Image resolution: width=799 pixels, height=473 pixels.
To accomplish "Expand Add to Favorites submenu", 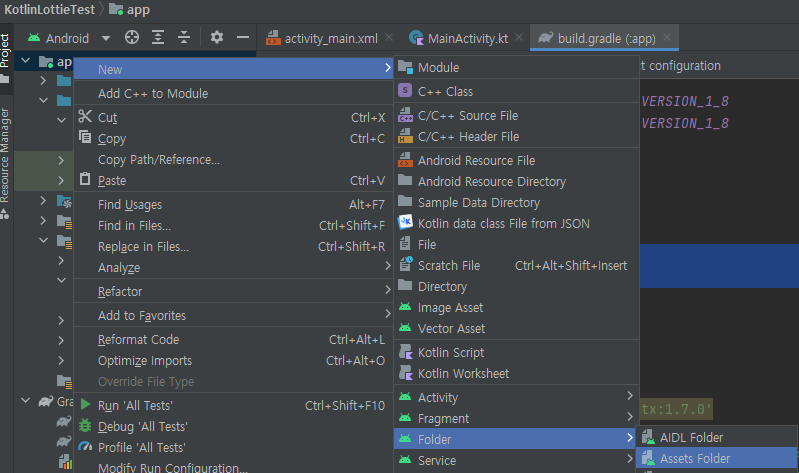I will [x=233, y=316].
